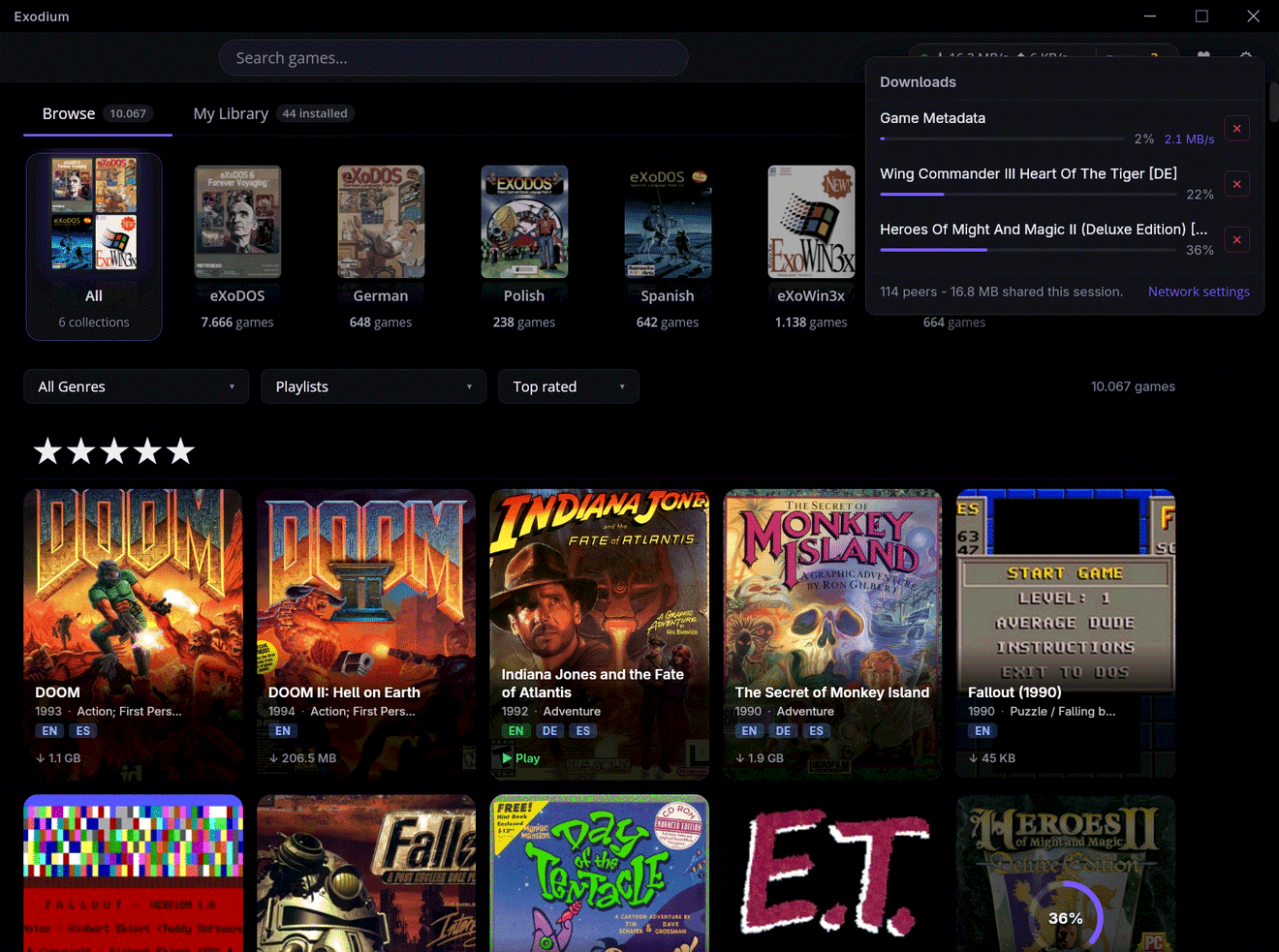Image resolution: width=1279 pixels, height=952 pixels.
Task: Select the ES badge on Monkey Island
Action: pos(816,731)
